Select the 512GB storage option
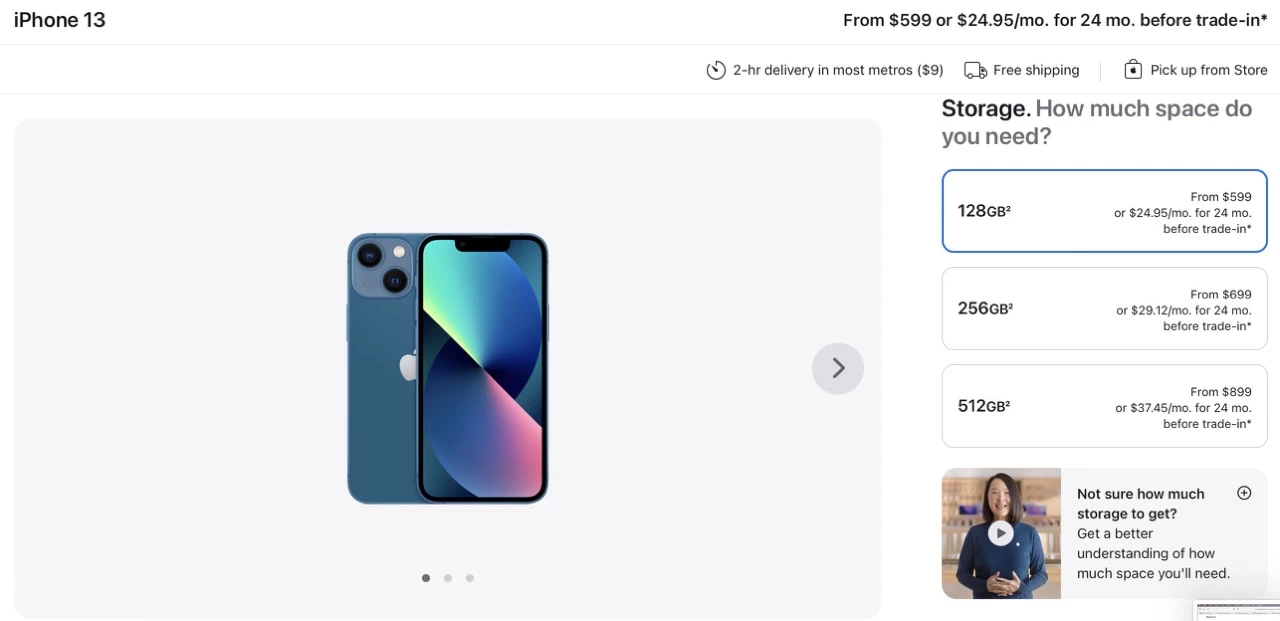Image resolution: width=1280 pixels, height=621 pixels. coord(1104,406)
